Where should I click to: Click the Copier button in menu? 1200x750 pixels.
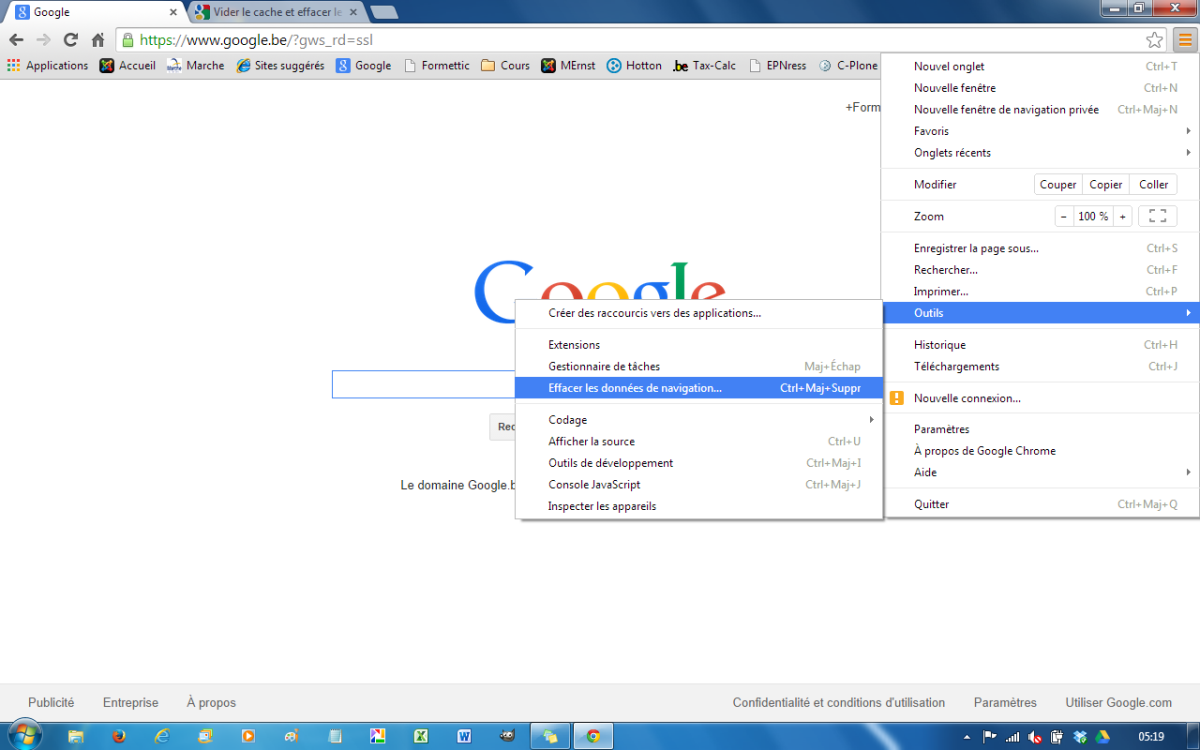[x=1106, y=184]
